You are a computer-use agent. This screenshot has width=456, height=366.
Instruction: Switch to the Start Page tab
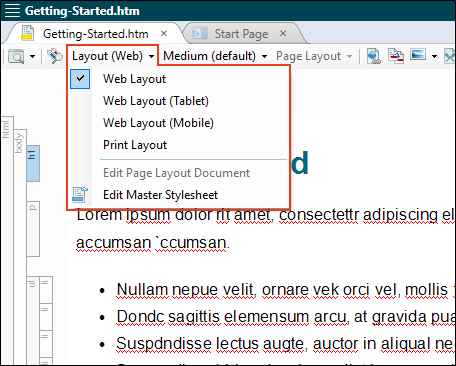[x=241, y=34]
